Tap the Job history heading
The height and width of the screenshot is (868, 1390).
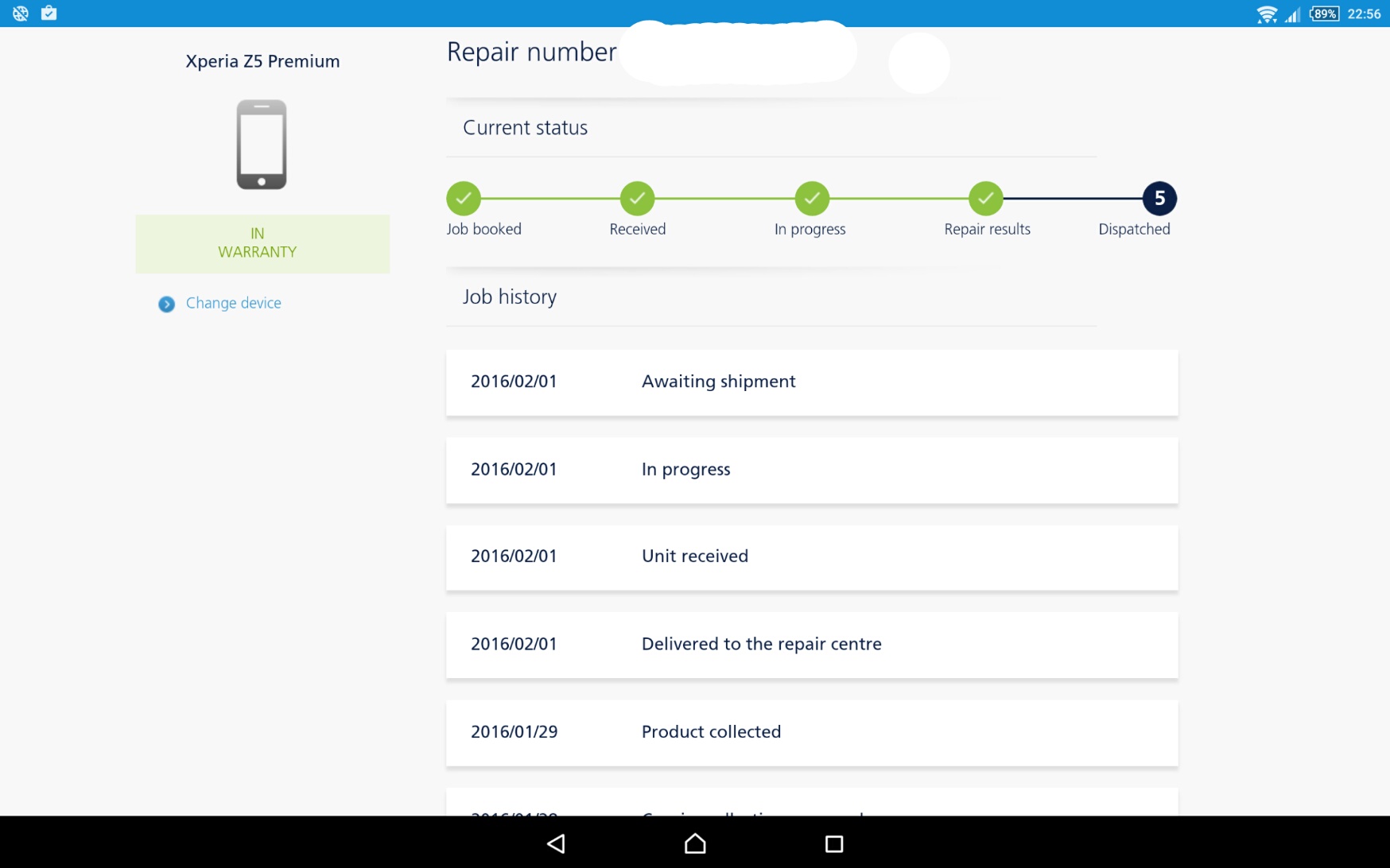510,296
